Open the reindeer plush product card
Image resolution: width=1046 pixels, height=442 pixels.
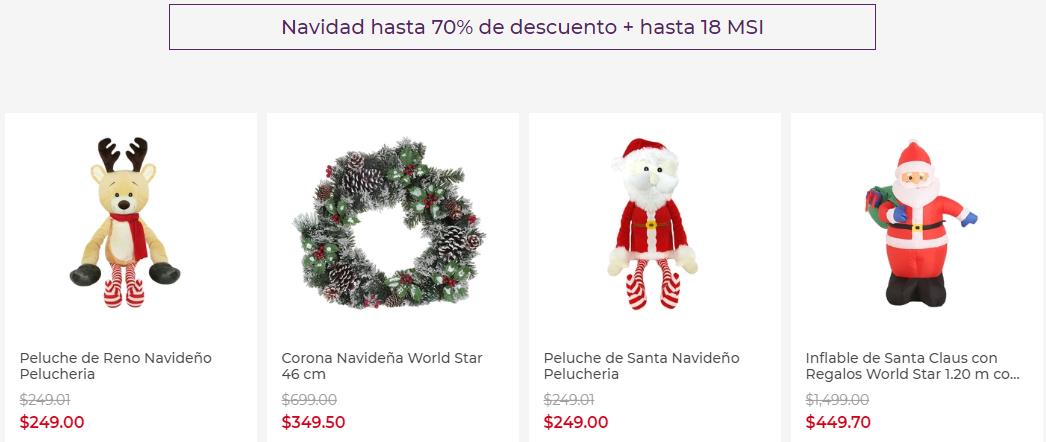pyautogui.click(x=131, y=277)
